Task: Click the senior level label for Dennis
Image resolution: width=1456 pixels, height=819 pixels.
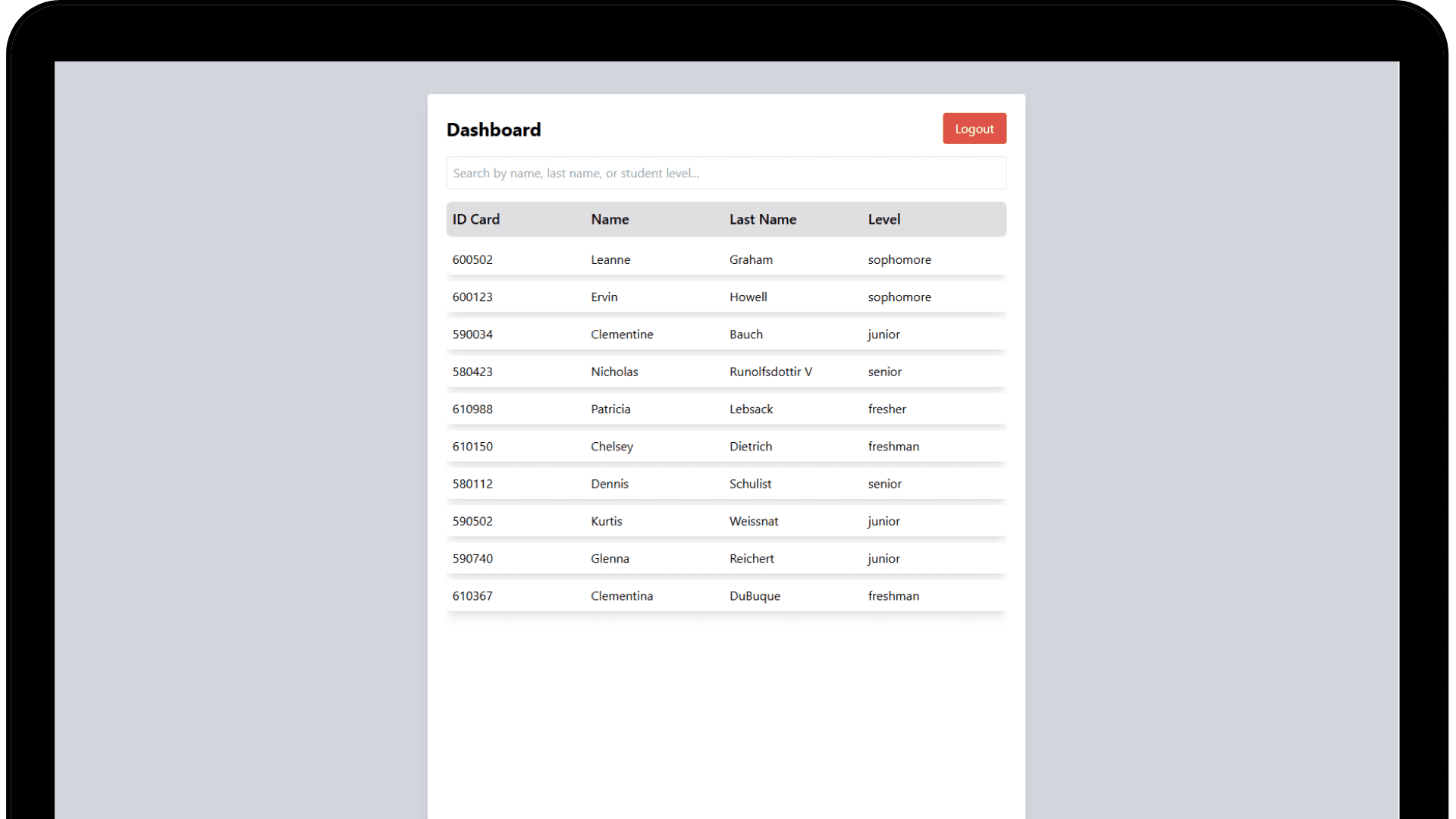Action: pos(884,483)
